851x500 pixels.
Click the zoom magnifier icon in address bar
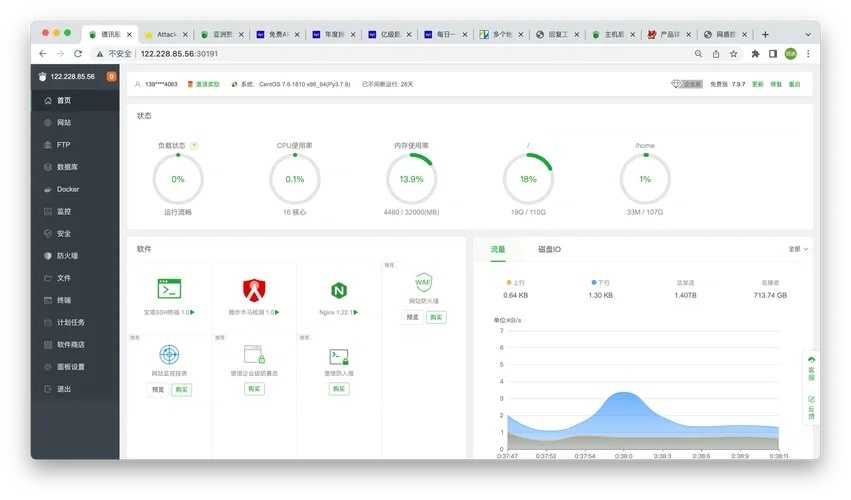698,54
